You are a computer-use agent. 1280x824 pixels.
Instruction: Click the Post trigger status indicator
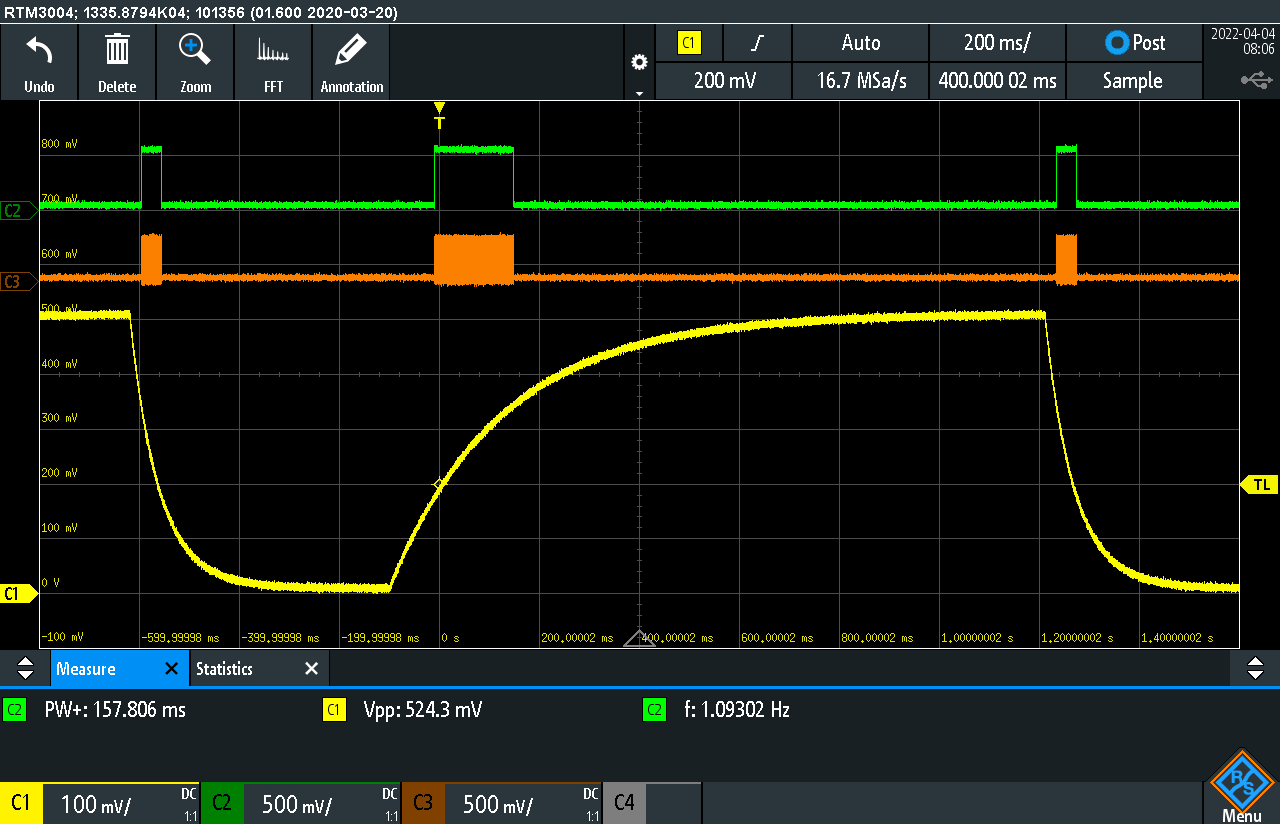[1135, 43]
